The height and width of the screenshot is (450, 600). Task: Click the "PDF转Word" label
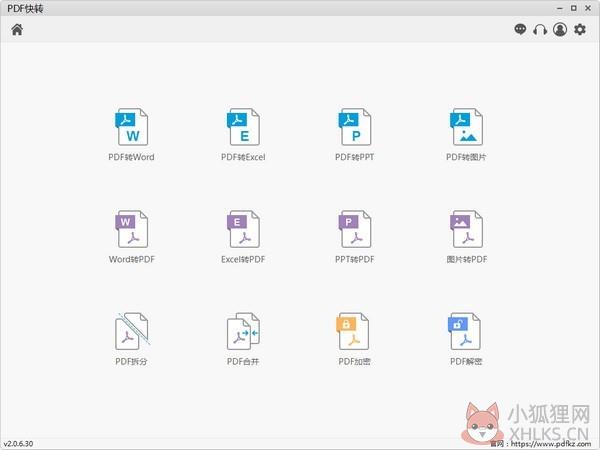coord(131,157)
